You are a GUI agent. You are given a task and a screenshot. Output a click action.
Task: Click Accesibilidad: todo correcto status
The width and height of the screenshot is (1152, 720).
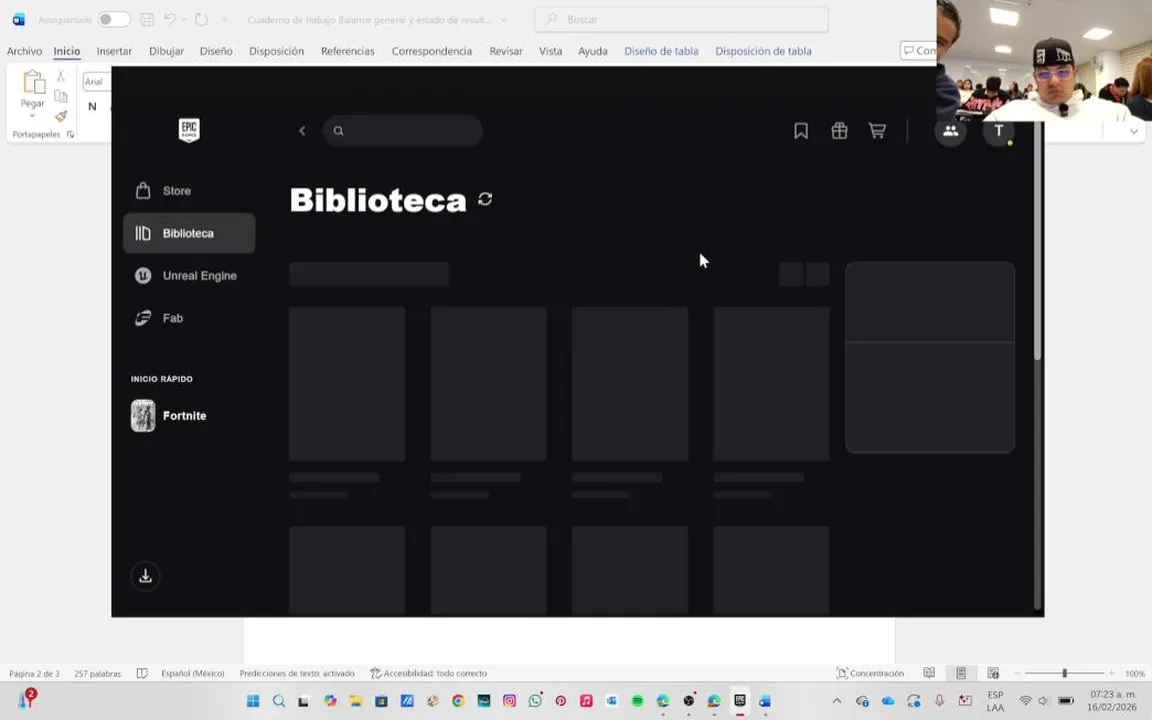(x=428, y=673)
